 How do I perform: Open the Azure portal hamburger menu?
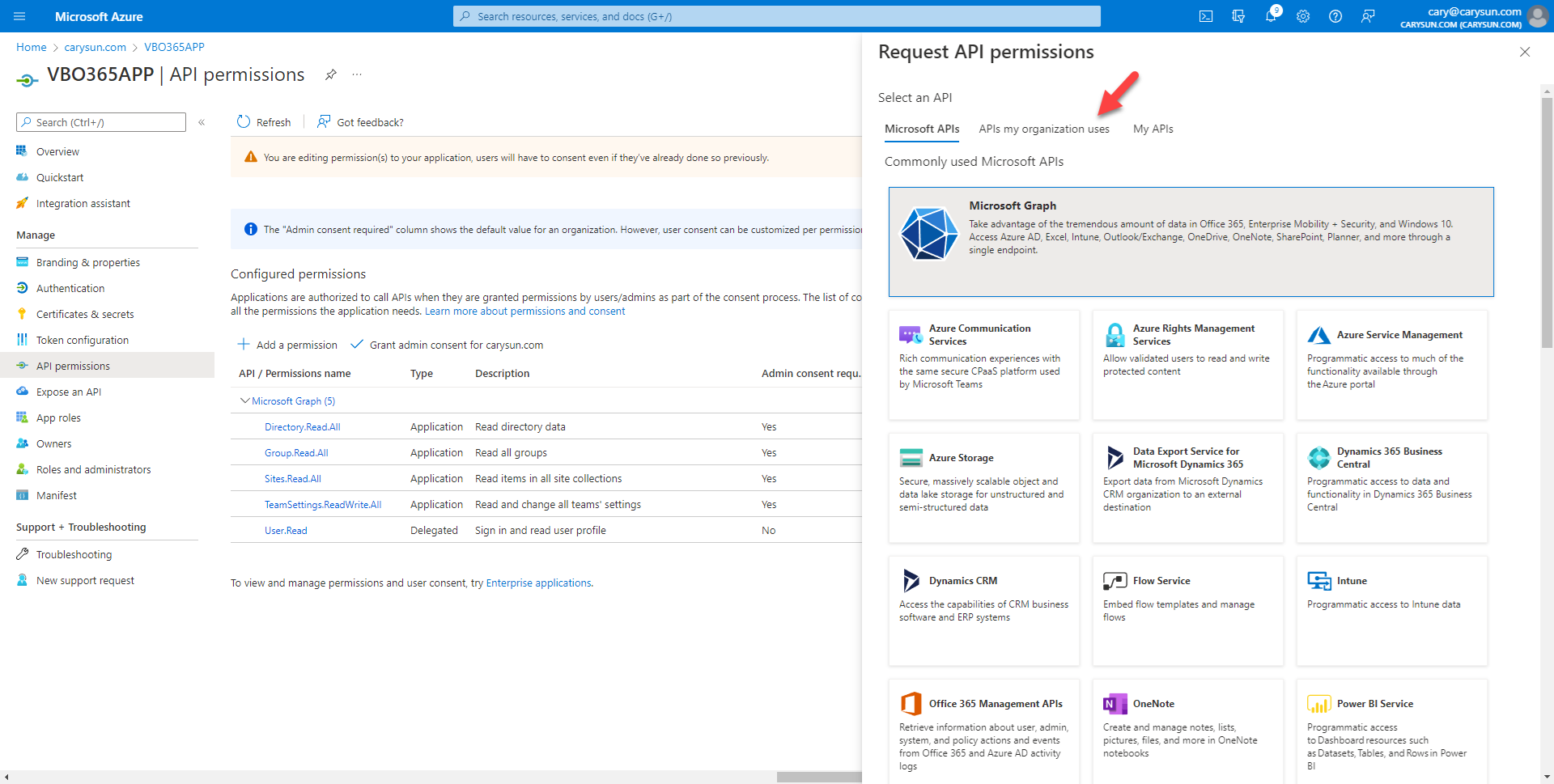pyautogui.click(x=20, y=16)
